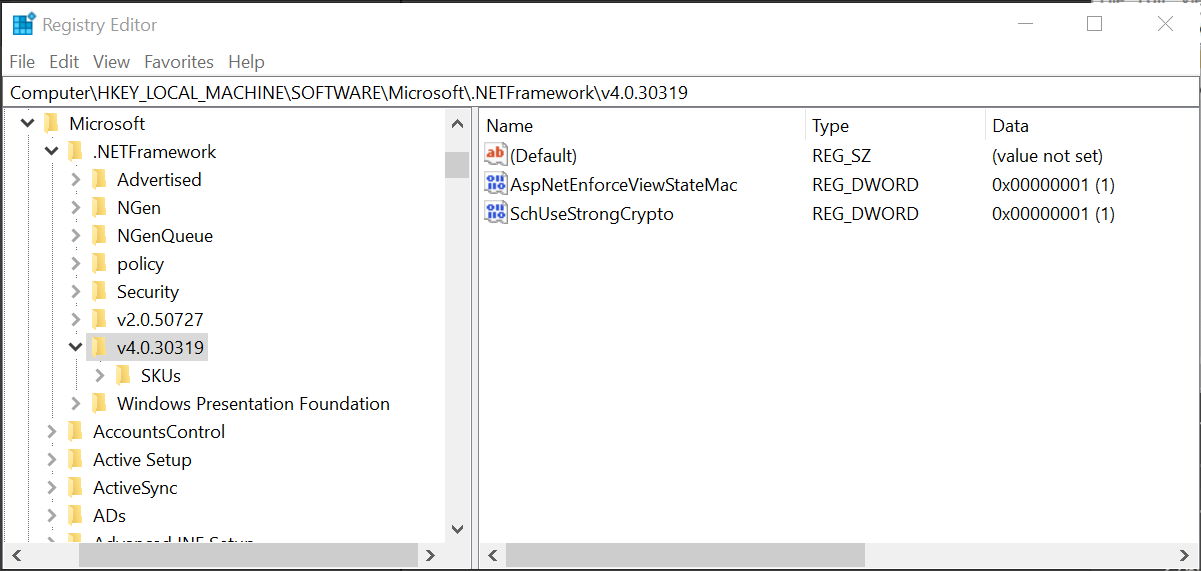The image size is (1201, 571).
Task: Expand the Advertised key
Action: point(75,180)
